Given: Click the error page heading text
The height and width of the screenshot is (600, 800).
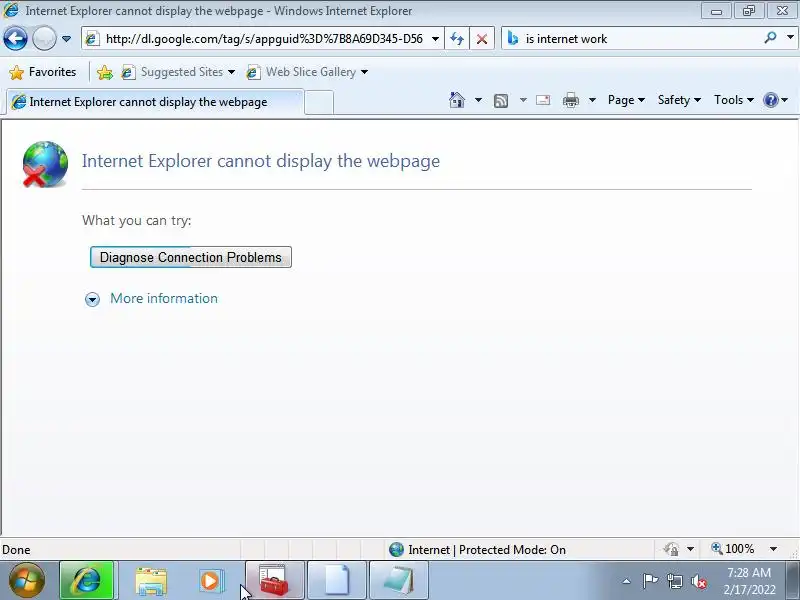Looking at the screenshot, I should (261, 161).
